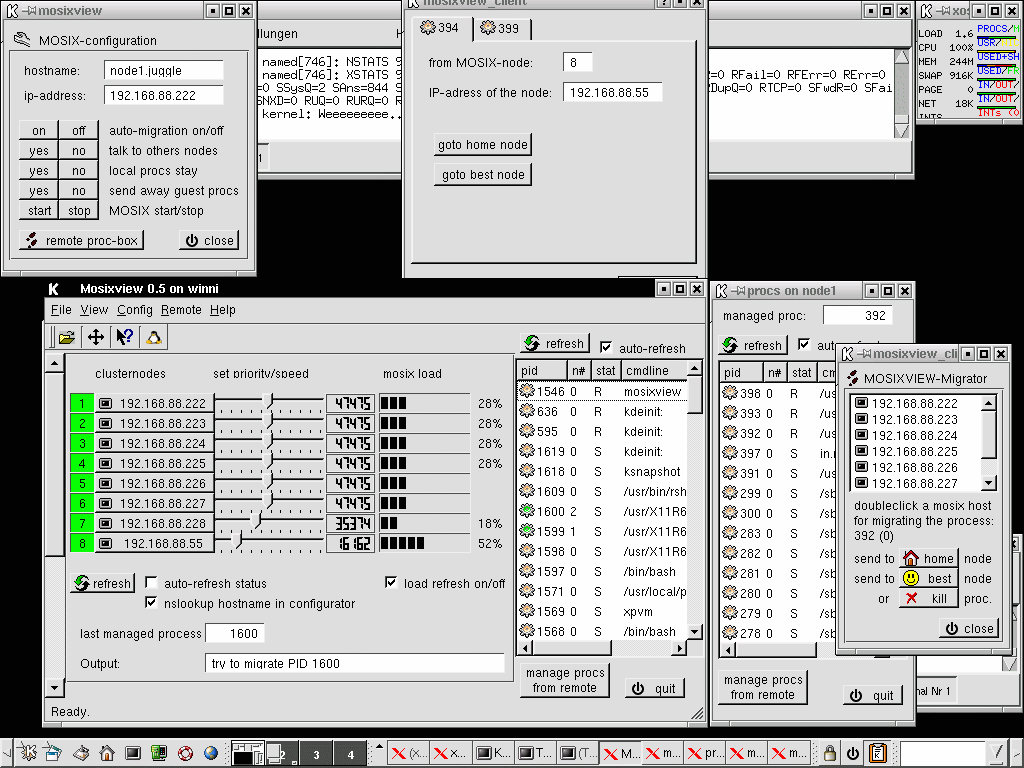Click the logout power icon in the panel
This screenshot has width=1024, height=768.
(853, 753)
